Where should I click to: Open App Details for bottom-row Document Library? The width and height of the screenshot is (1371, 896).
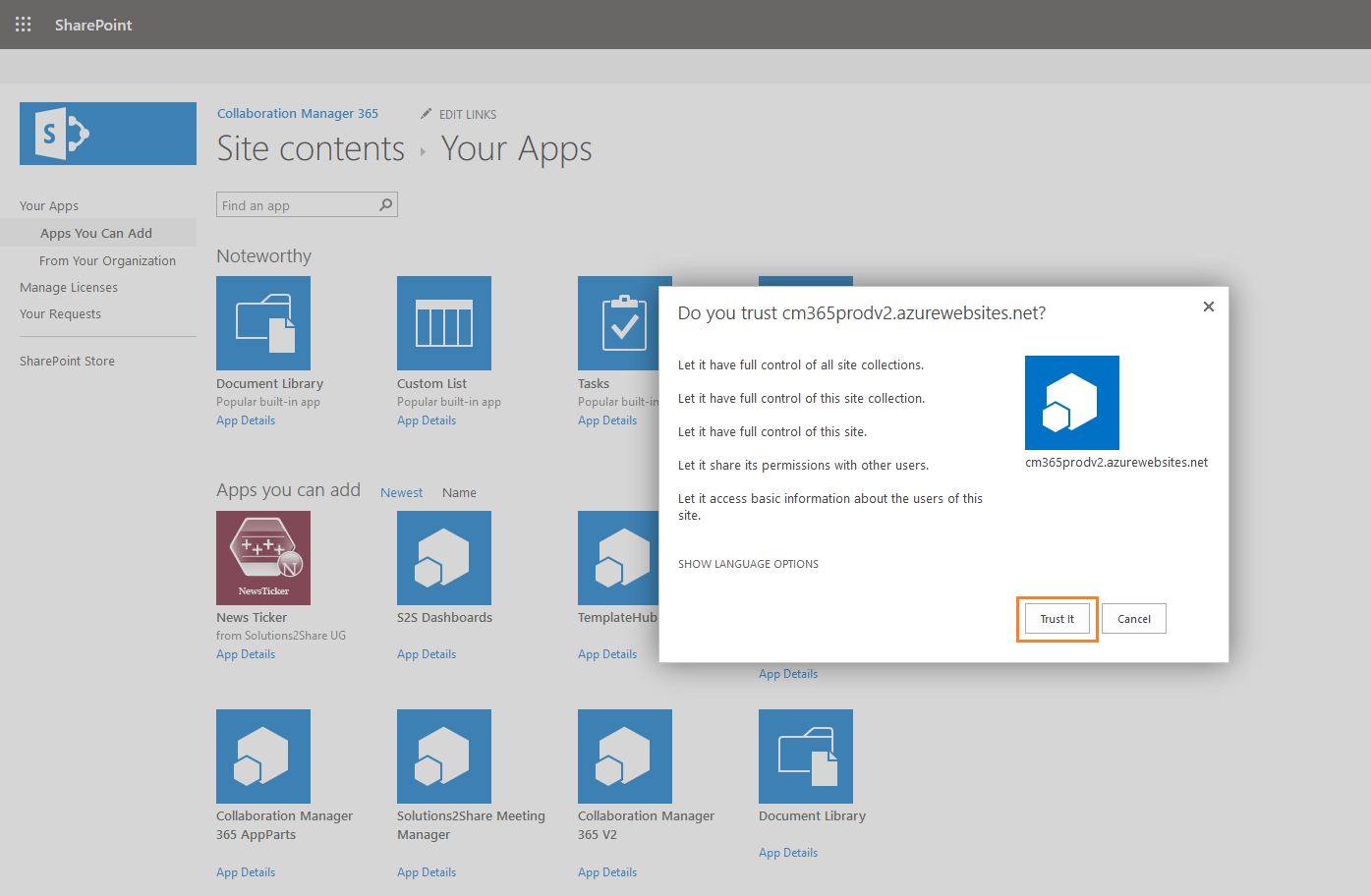pos(788,853)
